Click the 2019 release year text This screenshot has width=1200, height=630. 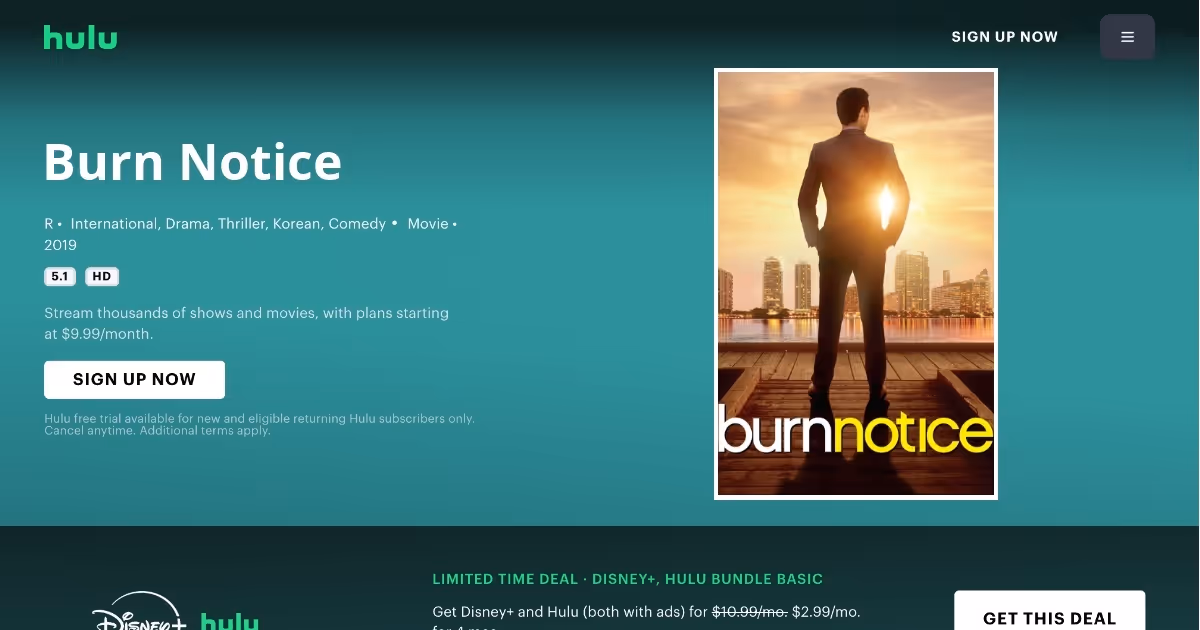pyautogui.click(x=60, y=245)
